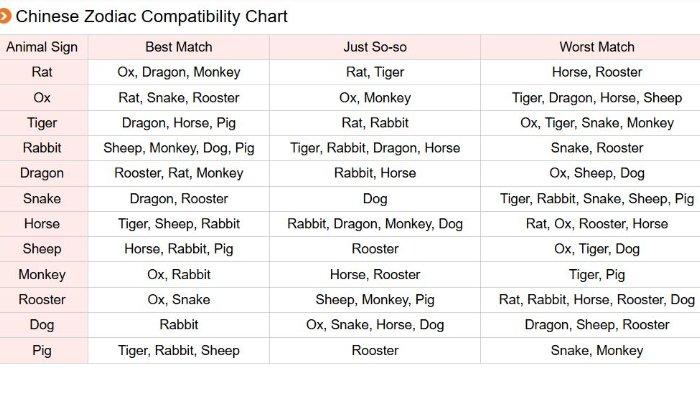Click the Animal Sign column header
Screen dimensions: 700x393
pos(42,47)
